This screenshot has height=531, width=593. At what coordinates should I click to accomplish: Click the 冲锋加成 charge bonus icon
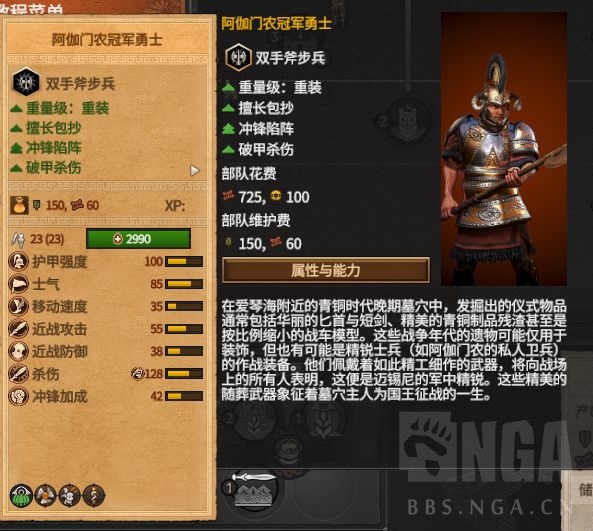[x=19, y=396]
